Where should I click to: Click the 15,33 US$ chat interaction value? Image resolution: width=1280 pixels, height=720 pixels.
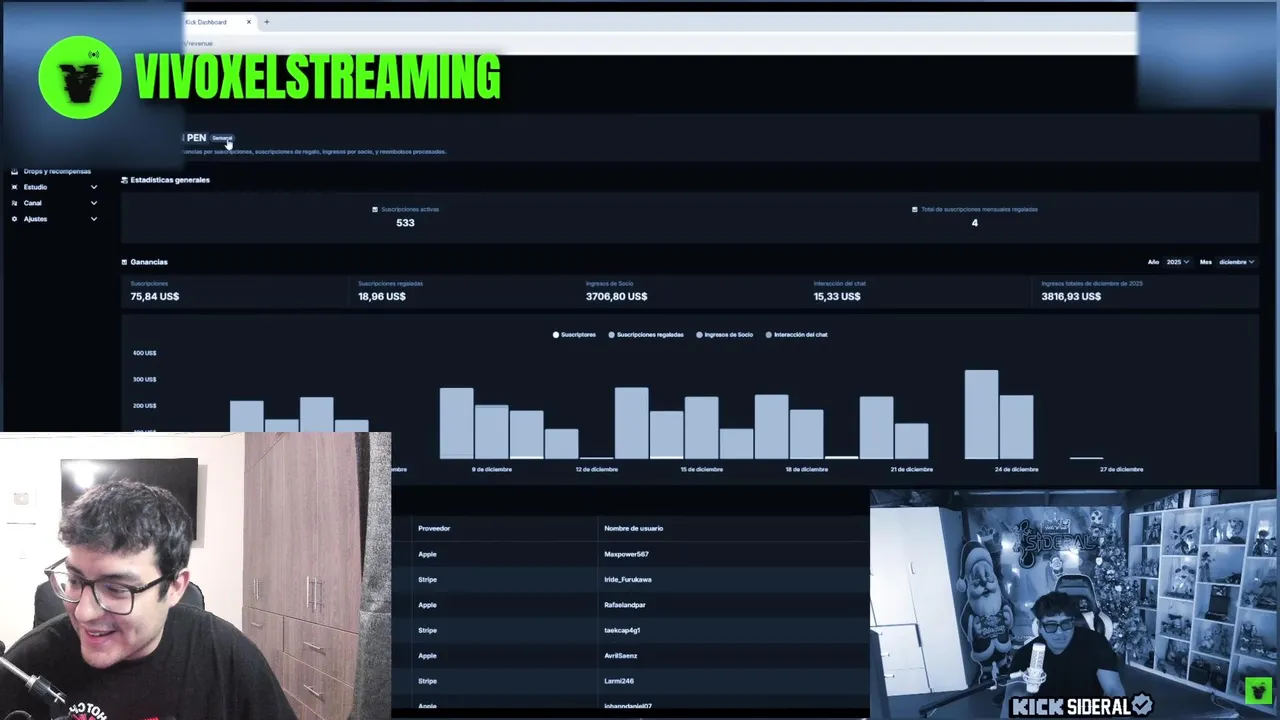pyautogui.click(x=837, y=297)
